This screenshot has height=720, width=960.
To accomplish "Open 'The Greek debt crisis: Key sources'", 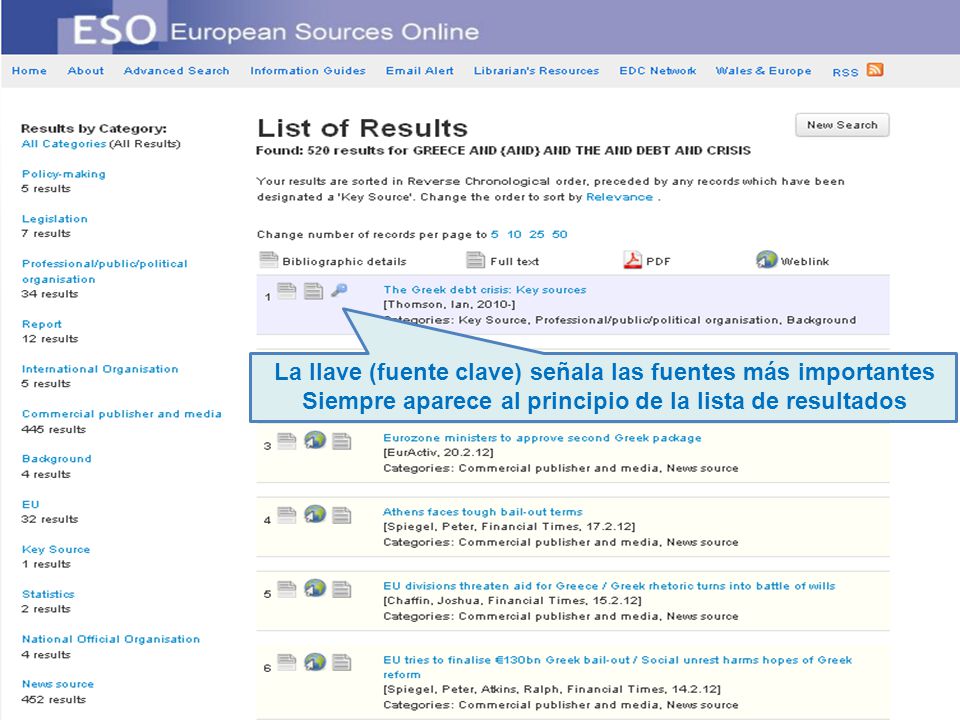I will [x=485, y=290].
